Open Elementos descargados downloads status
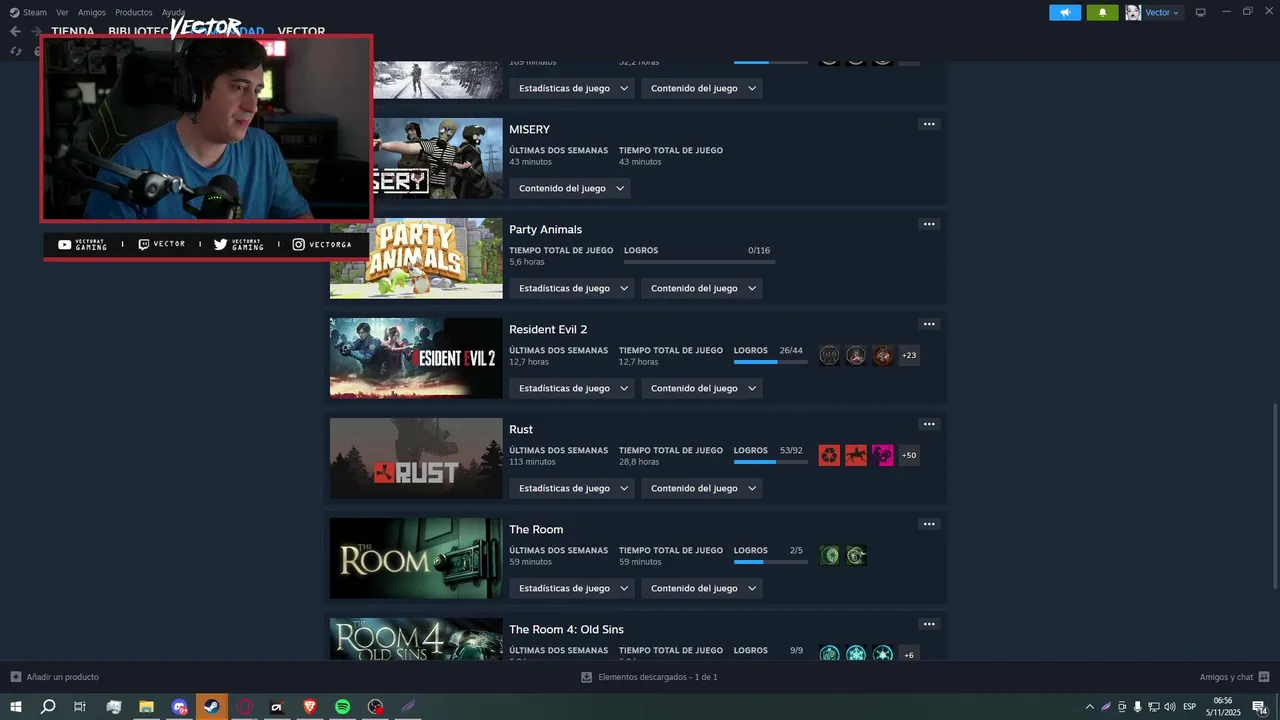This screenshot has width=1280, height=720. [x=649, y=677]
